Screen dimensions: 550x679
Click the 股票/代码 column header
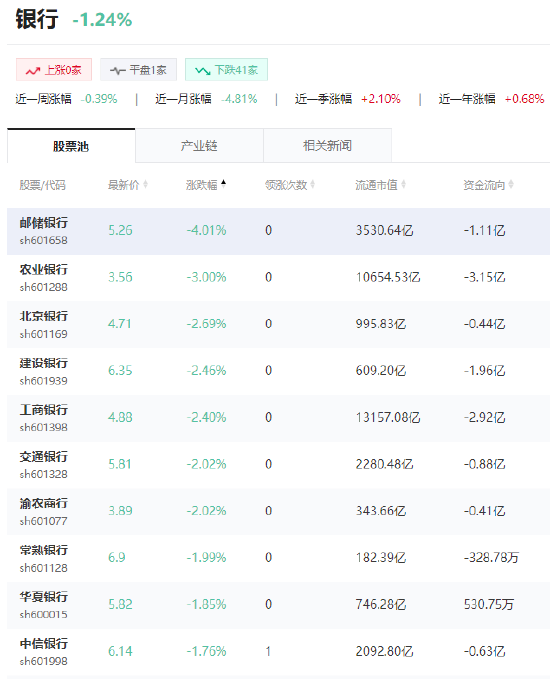42,185
